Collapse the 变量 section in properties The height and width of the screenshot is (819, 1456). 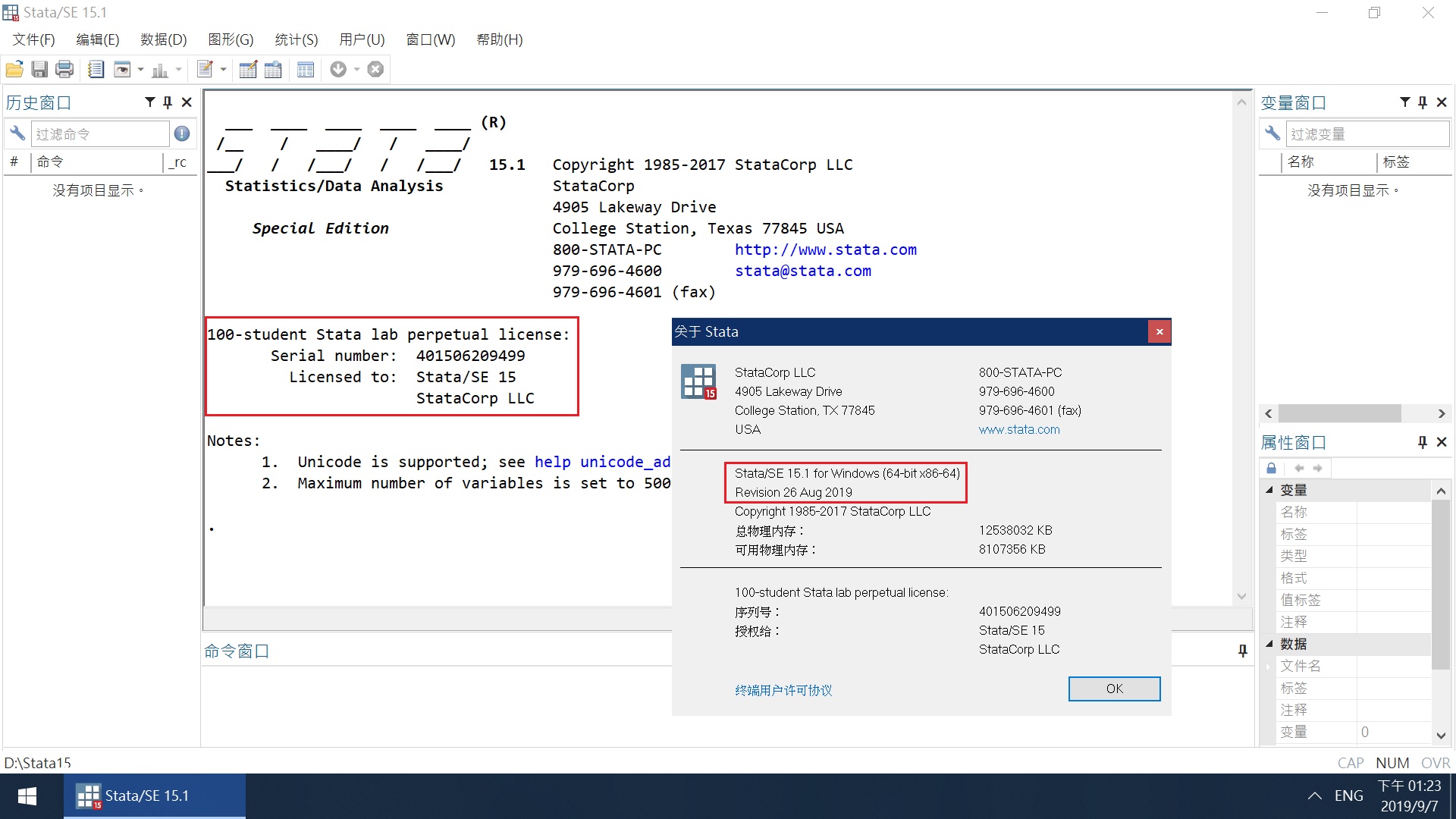1269,490
